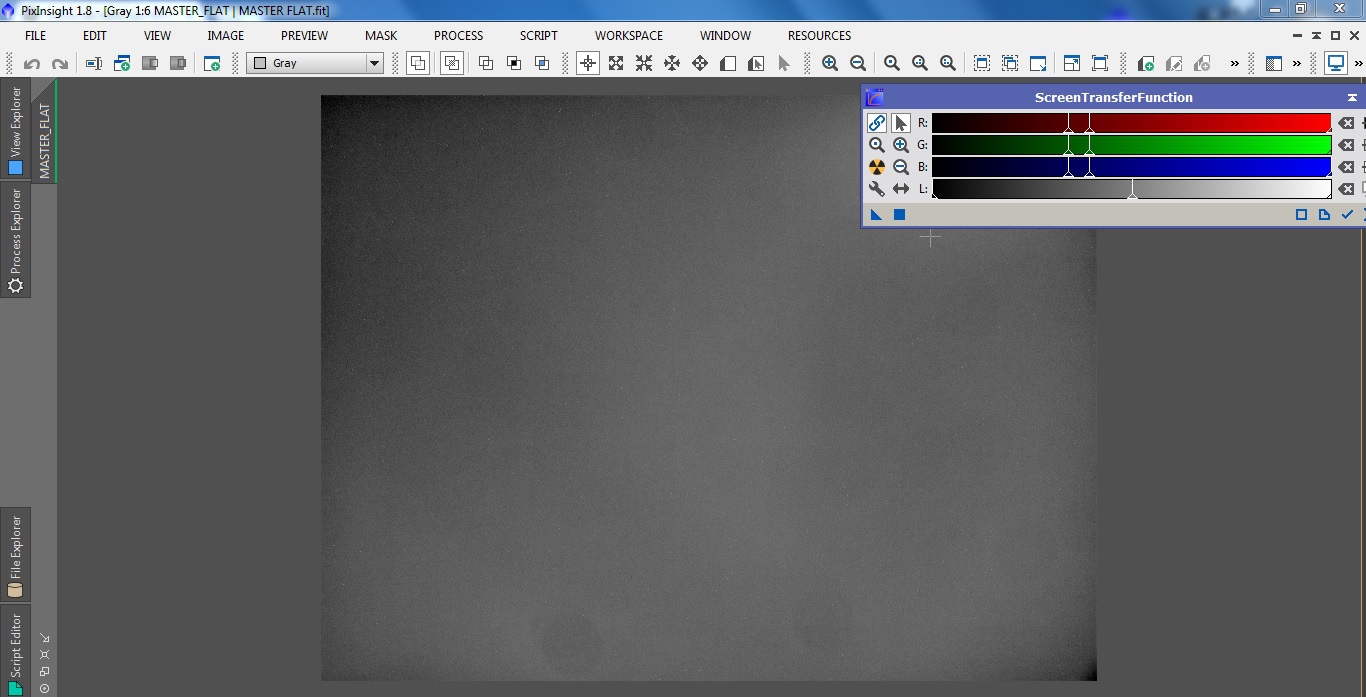Open the Gray channel selection dropdown
The width and height of the screenshot is (1366, 697).
pyautogui.click(x=316, y=63)
